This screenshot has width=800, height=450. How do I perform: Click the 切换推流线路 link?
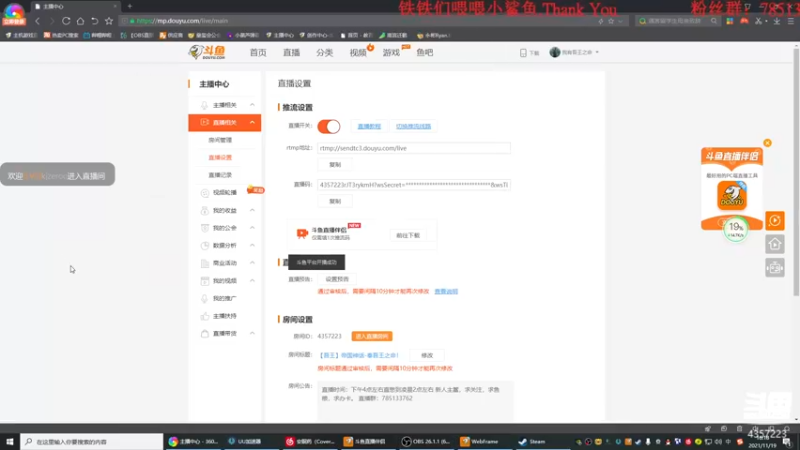pyautogui.click(x=413, y=126)
